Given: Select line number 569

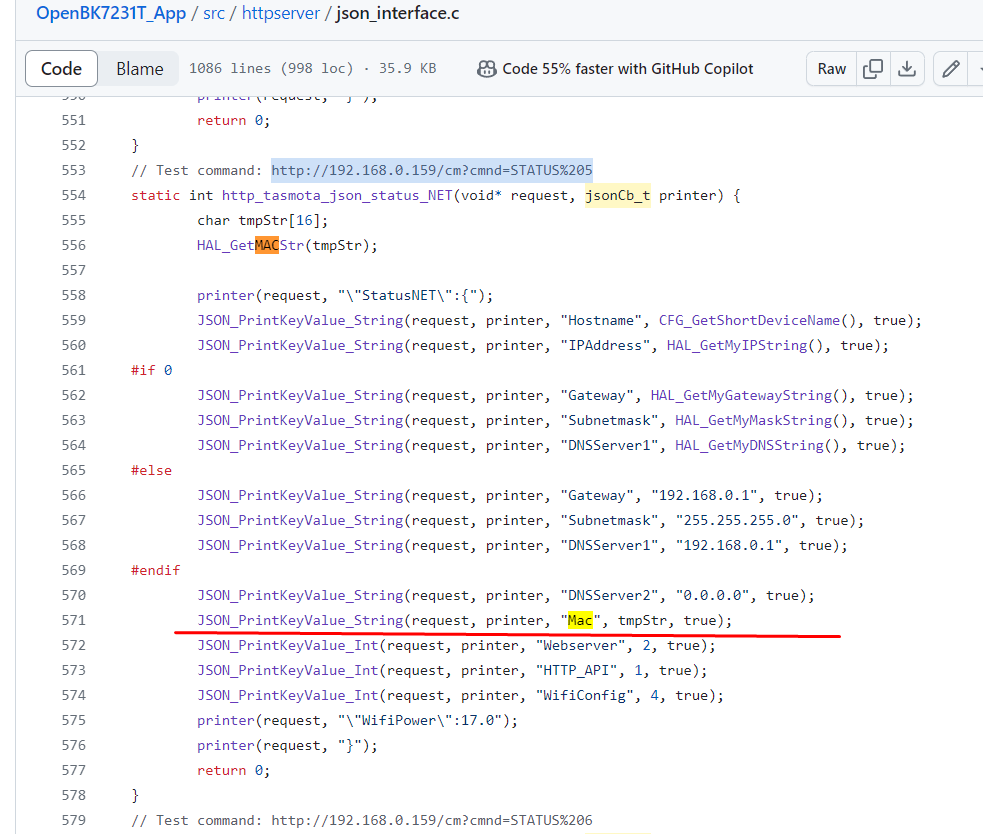Looking at the screenshot, I should 73,571.
